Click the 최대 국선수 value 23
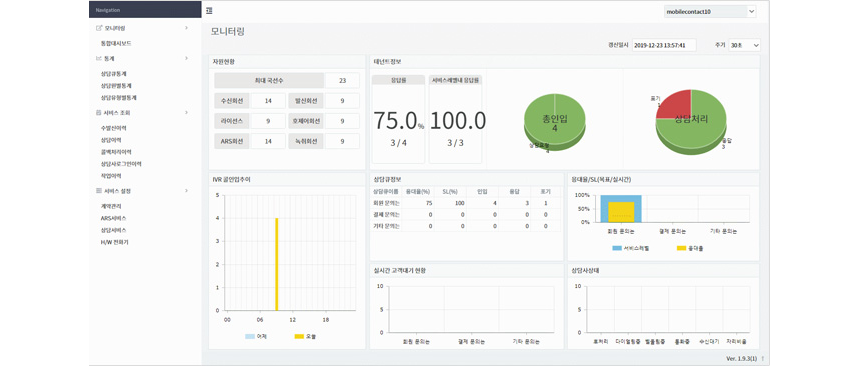Image resolution: width=860 pixels, height=366 pixels. coord(342,81)
